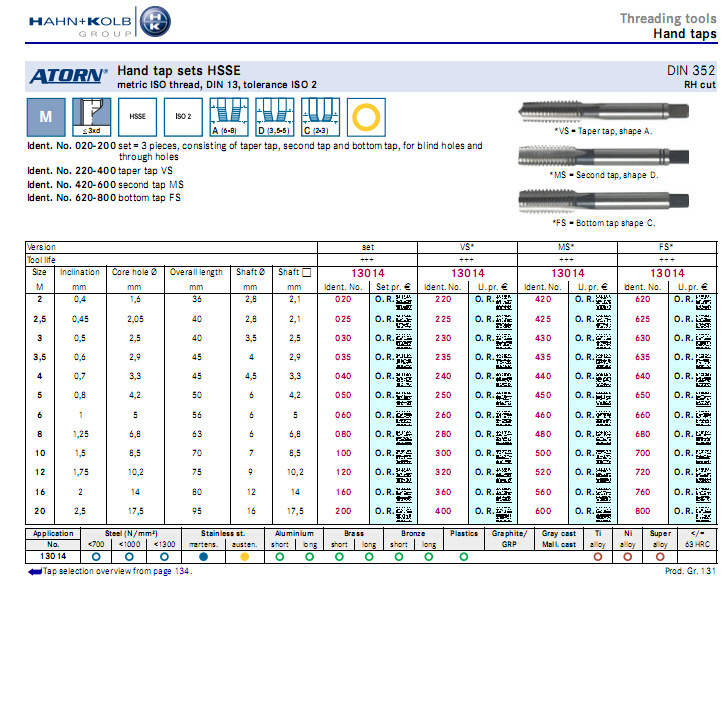The width and height of the screenshot is (727, 707).
Task: Click the size 16 row label
Action: (x=40, y=492)
